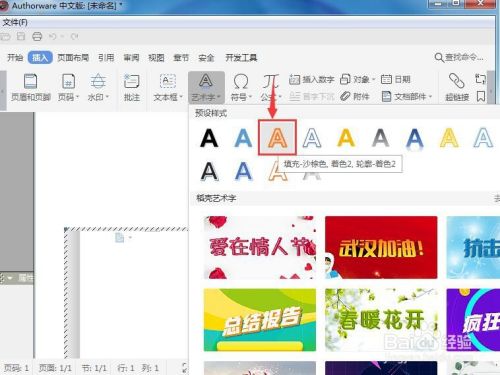Click the undo arrow icon
This screenshot has height=375, width=500.
coord(53,36)
